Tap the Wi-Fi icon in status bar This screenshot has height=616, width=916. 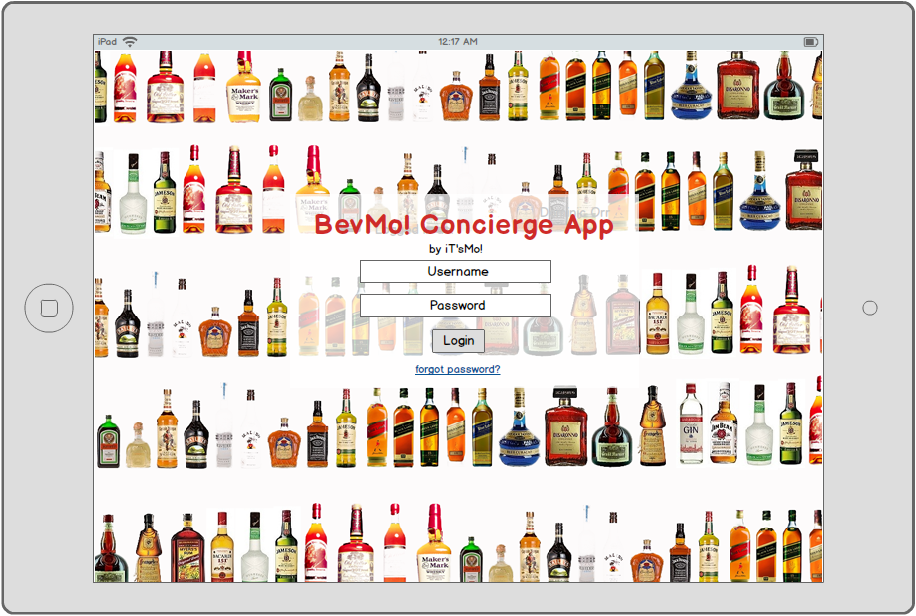click(130, 41)
